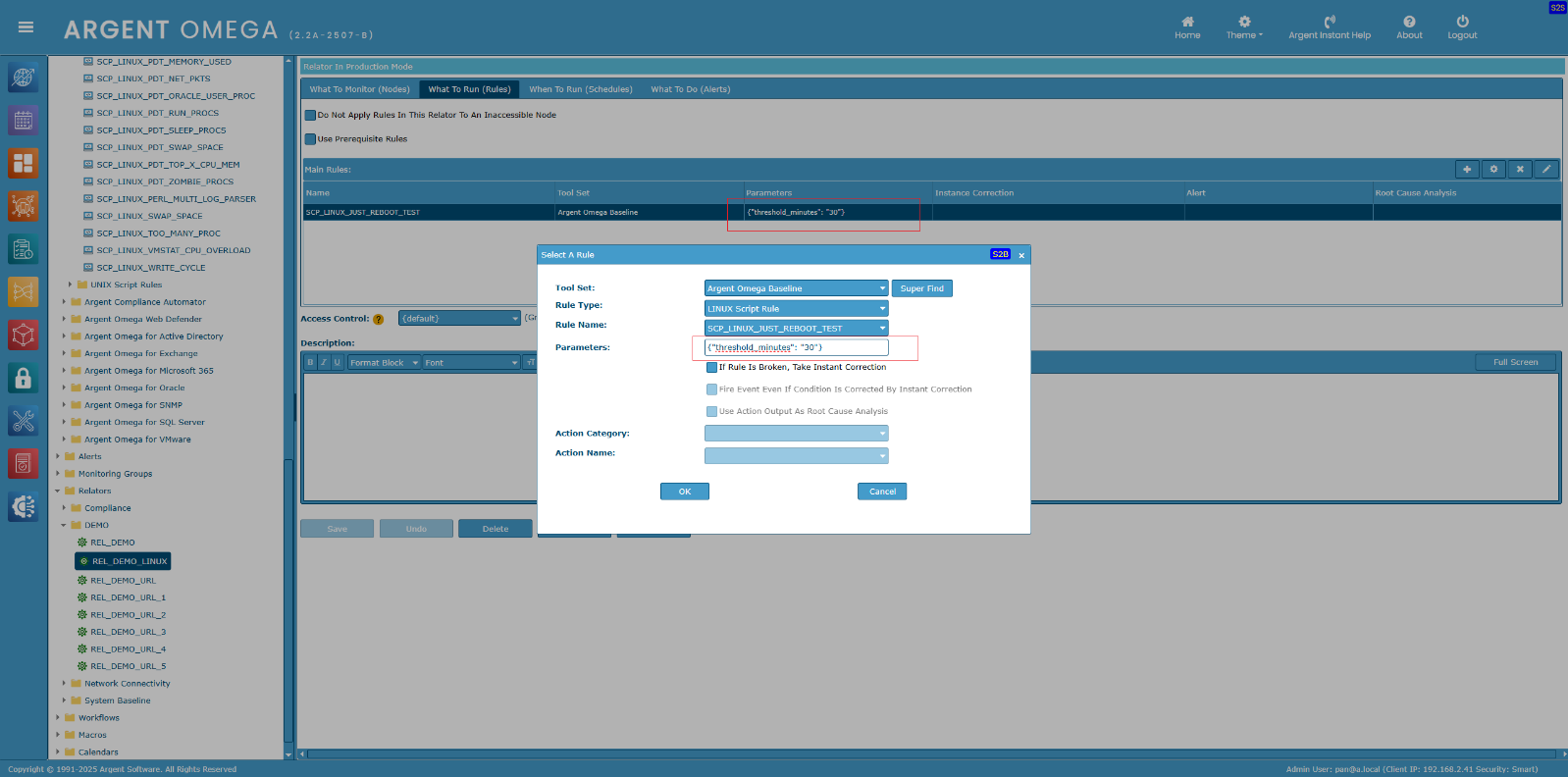
Task: Click the Logout power icon
Action: (1462, 22)
